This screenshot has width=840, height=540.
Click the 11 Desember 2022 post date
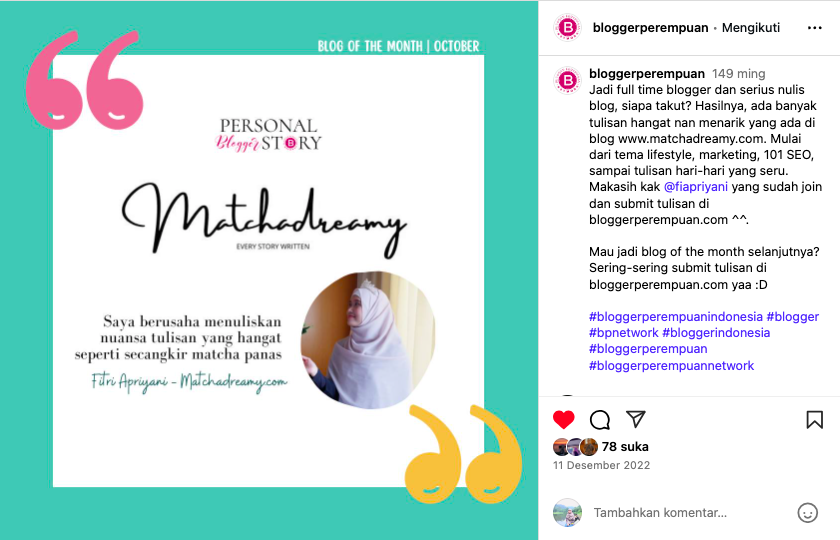point(601,466)
